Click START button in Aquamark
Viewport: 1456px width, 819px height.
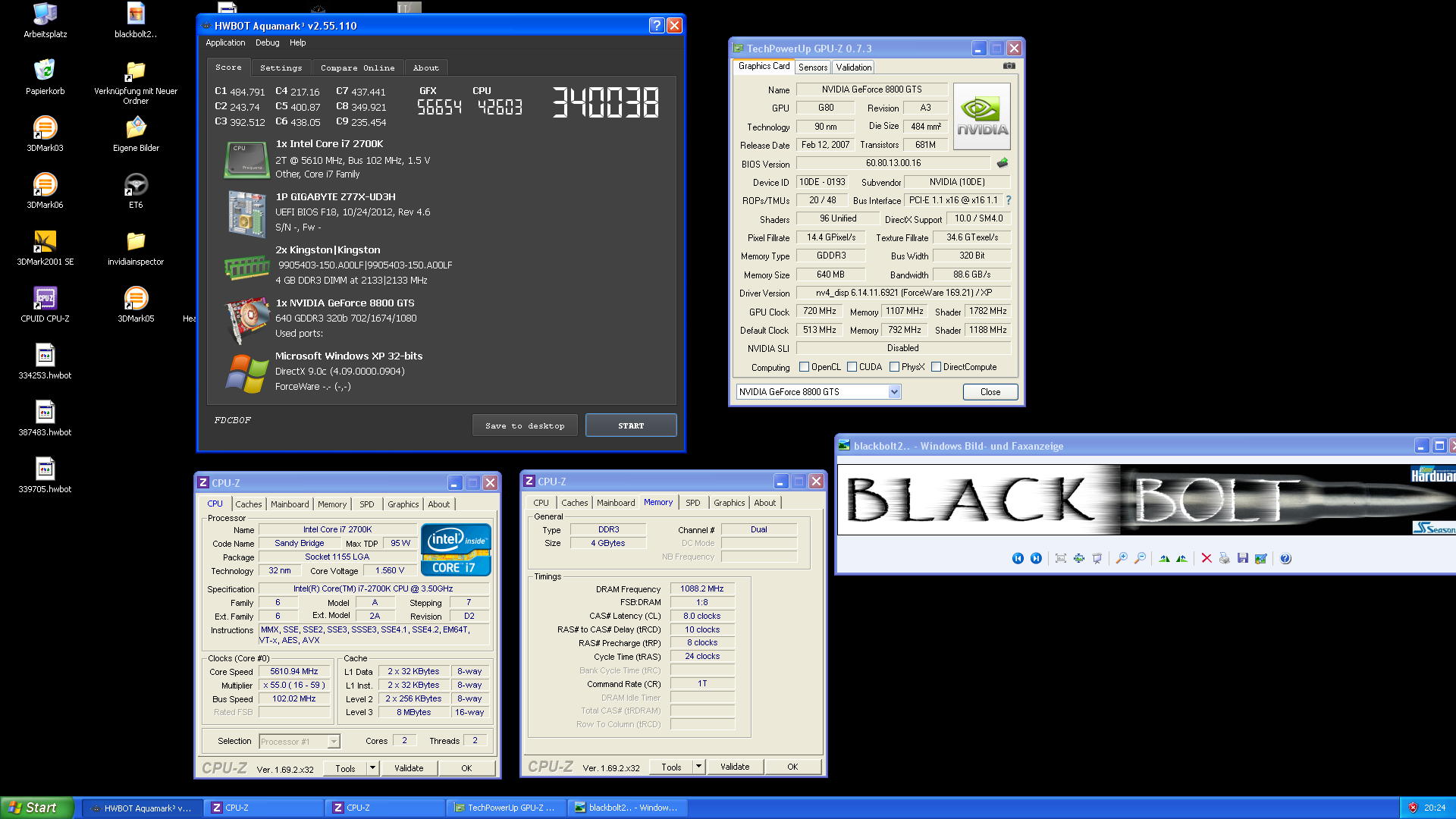click(x=631, y=425)
